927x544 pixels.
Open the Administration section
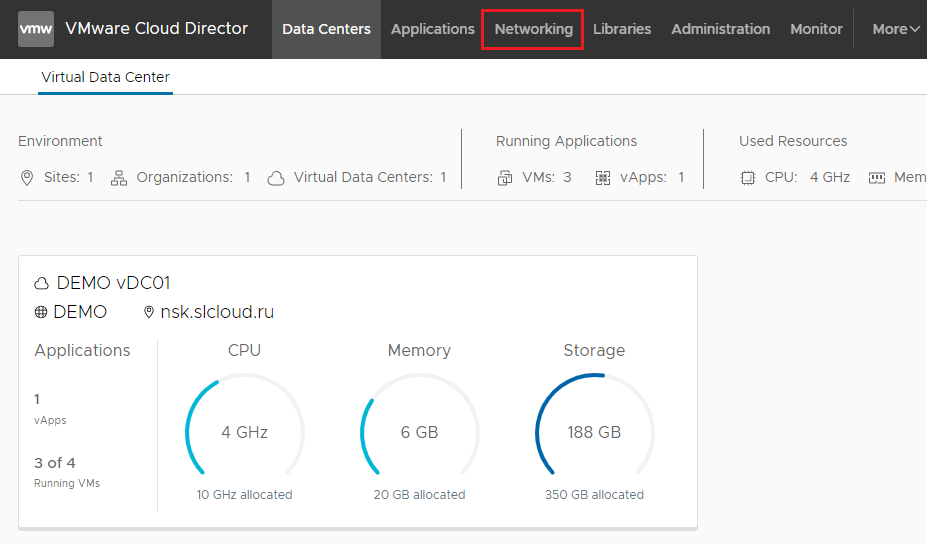720,29
